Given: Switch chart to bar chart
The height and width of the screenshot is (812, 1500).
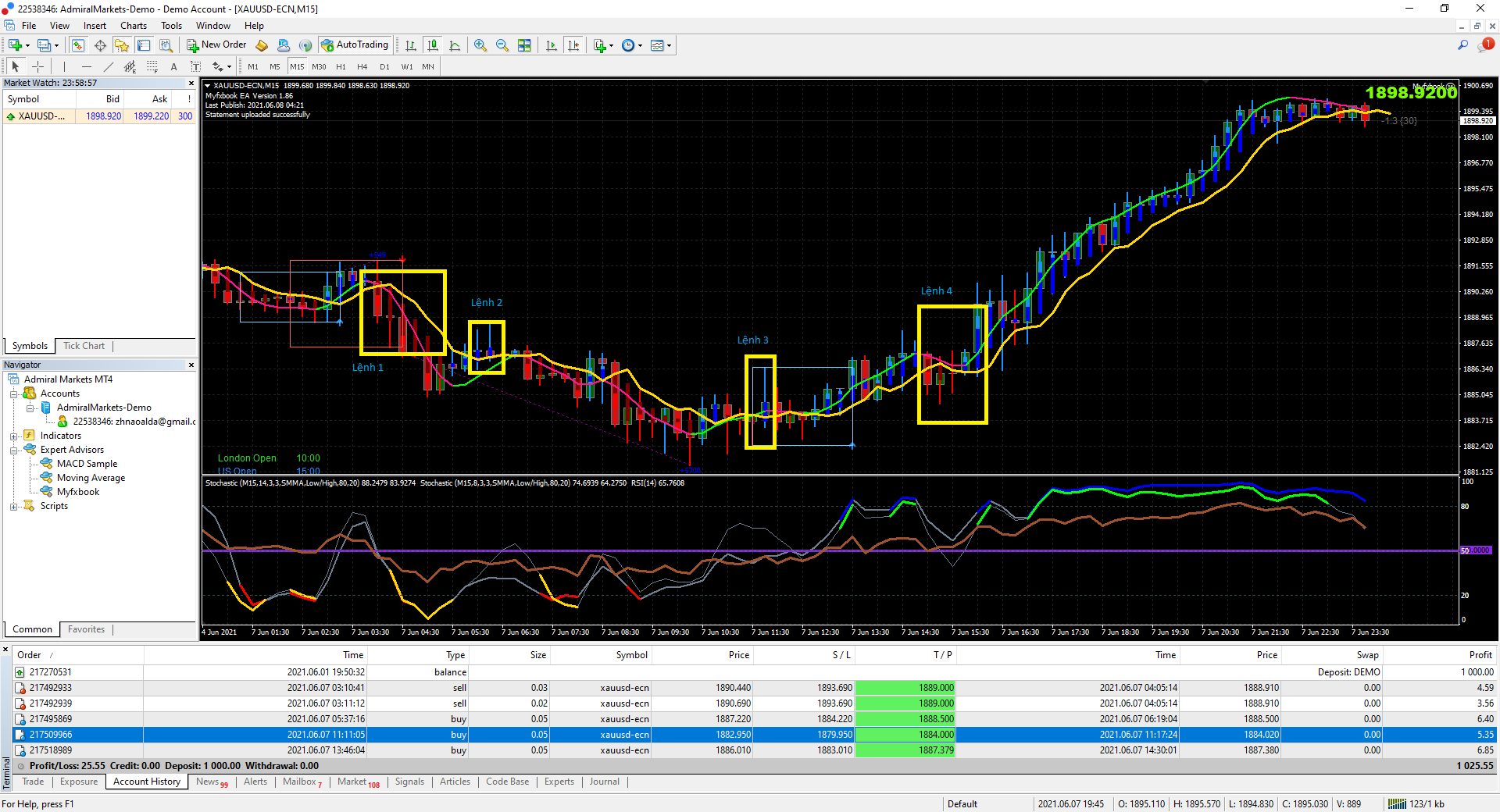Looking at the screenshot, I should [x=411, y=45].
